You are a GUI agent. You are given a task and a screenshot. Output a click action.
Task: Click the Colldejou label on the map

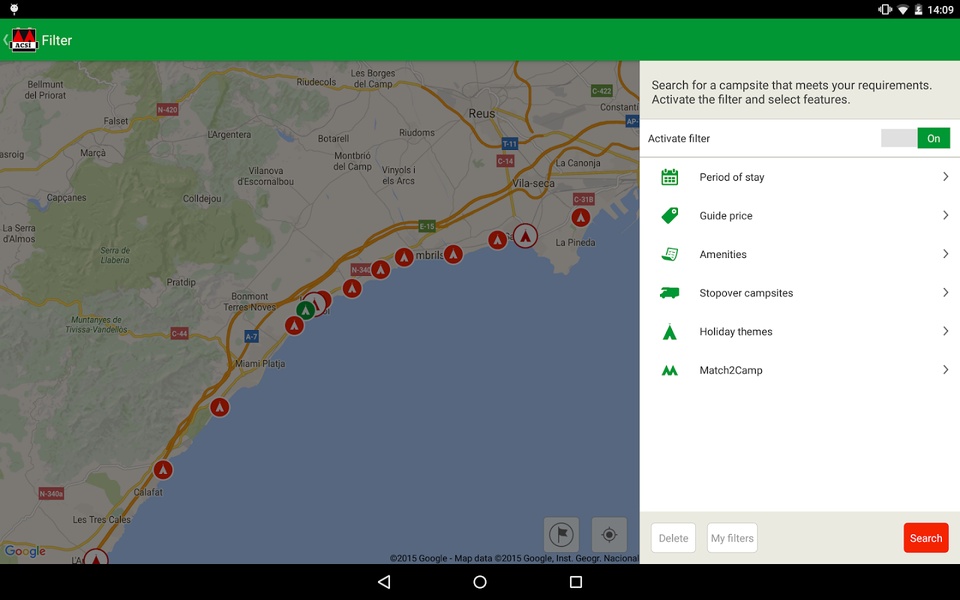[x=202, y=199]
